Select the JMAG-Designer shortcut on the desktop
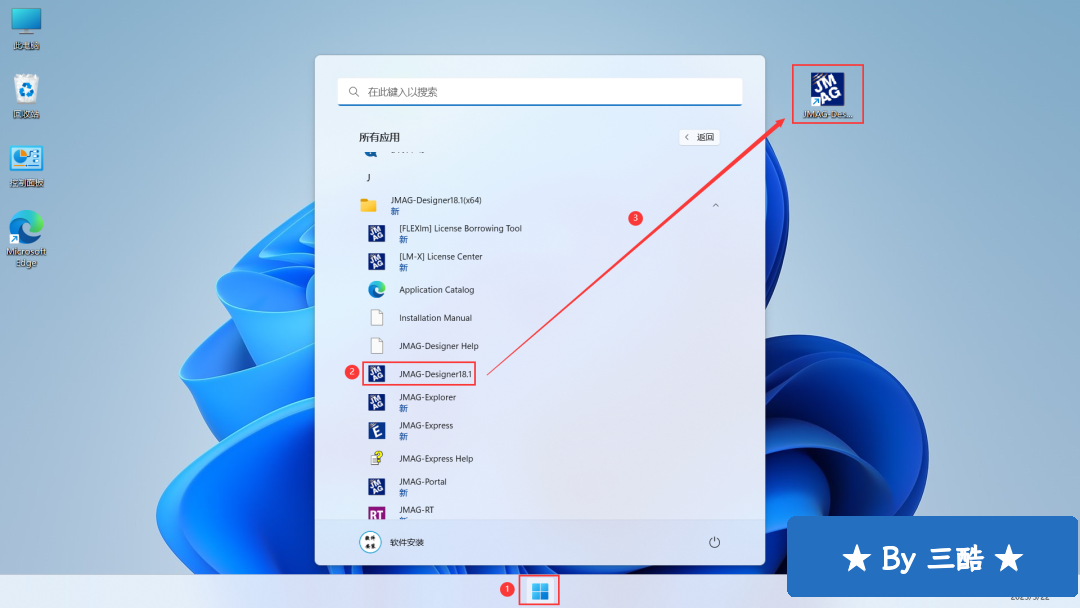Screen dimensions: 1080x608 pyautogui.click(x=827, y=95)
